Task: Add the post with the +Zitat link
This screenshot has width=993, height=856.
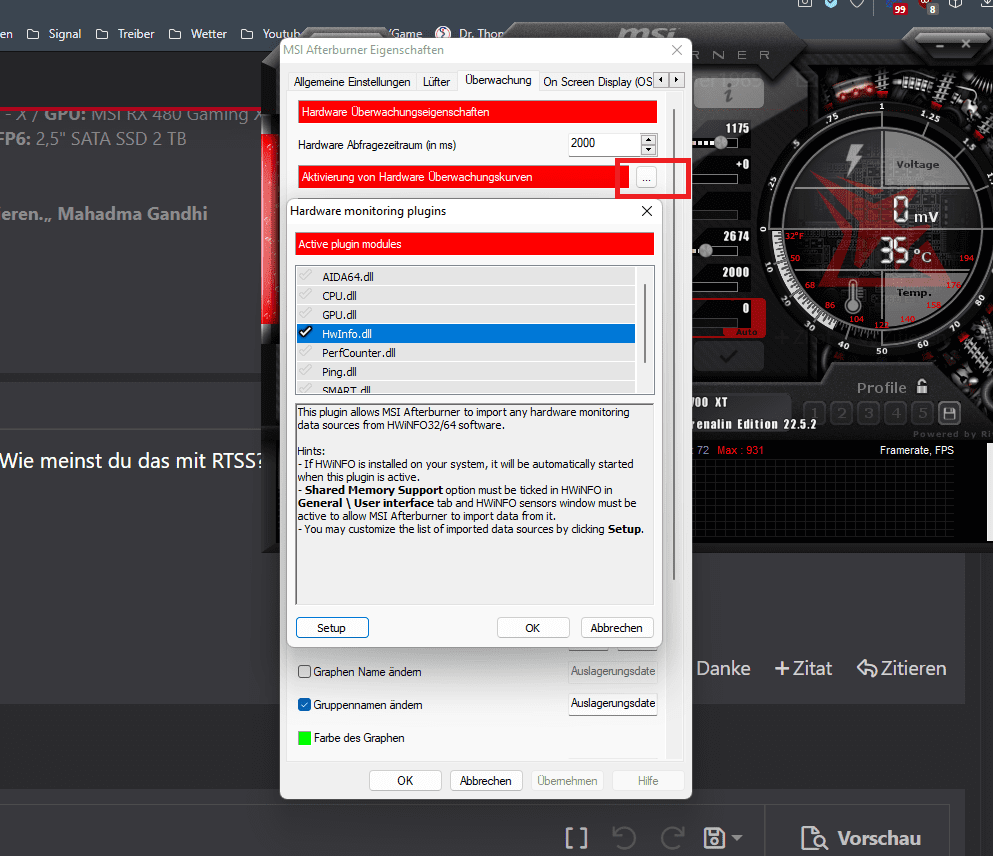Action: point(803,669)
